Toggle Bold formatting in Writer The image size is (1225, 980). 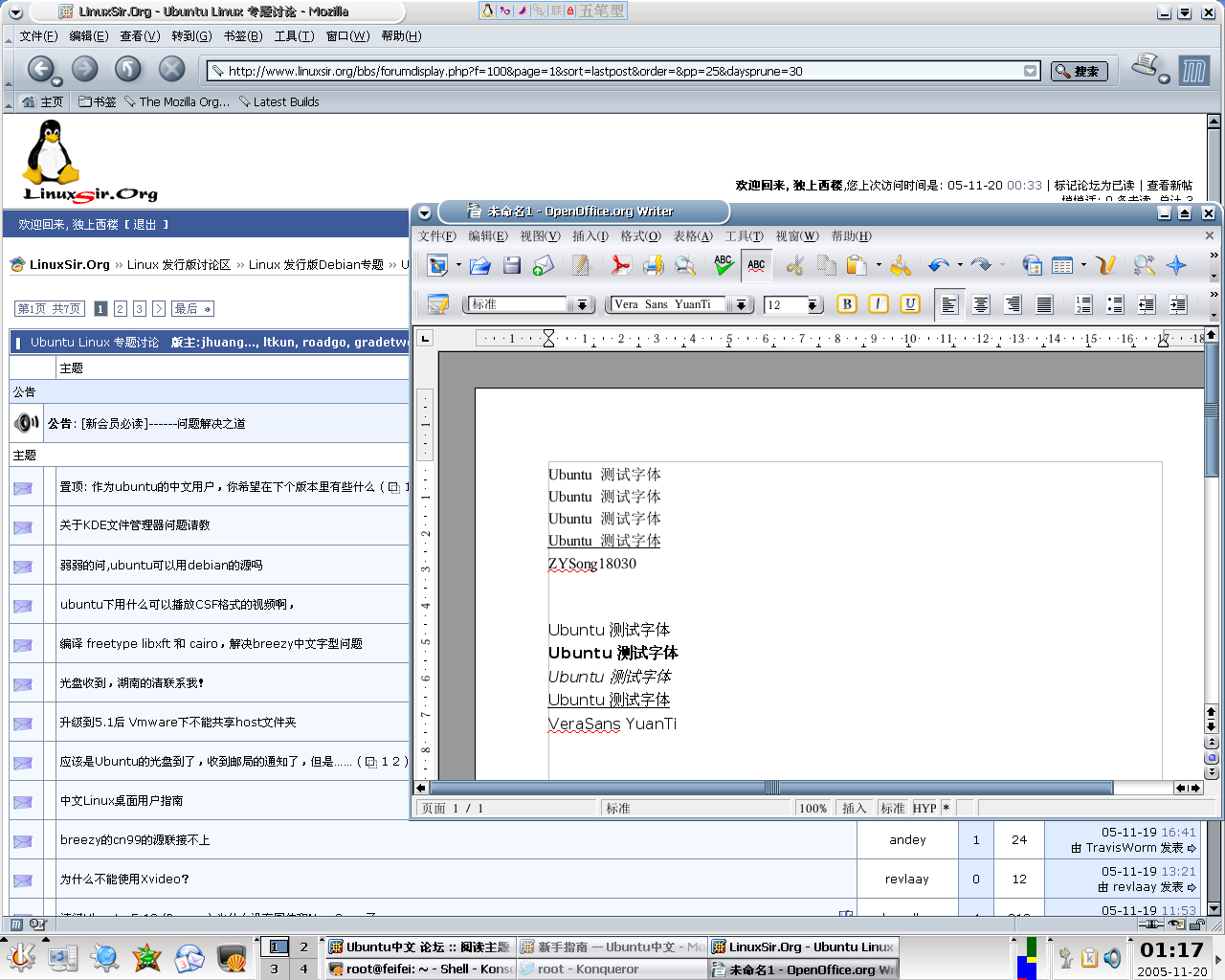(847, 304)
